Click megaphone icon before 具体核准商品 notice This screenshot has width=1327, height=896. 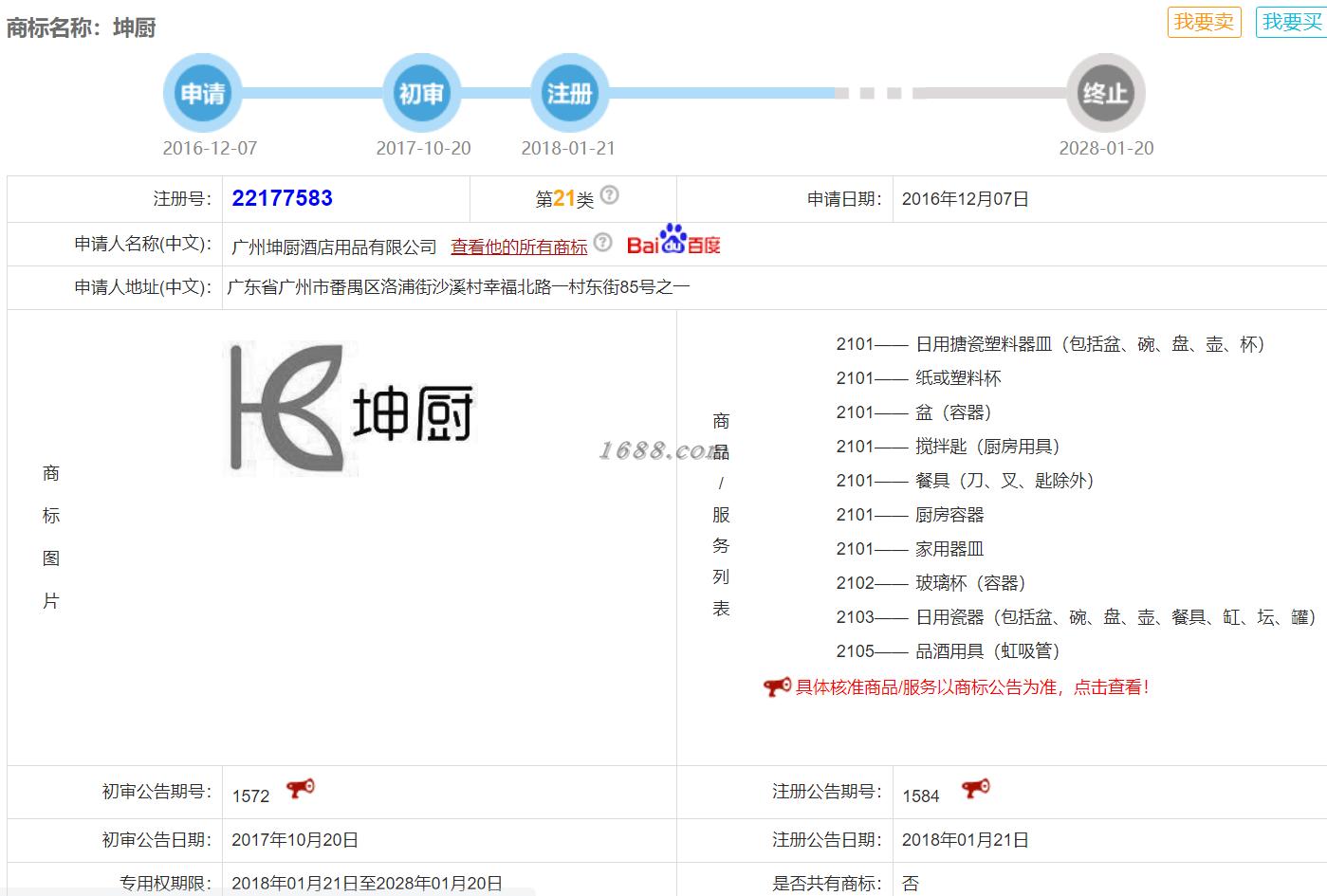(777, 686)
